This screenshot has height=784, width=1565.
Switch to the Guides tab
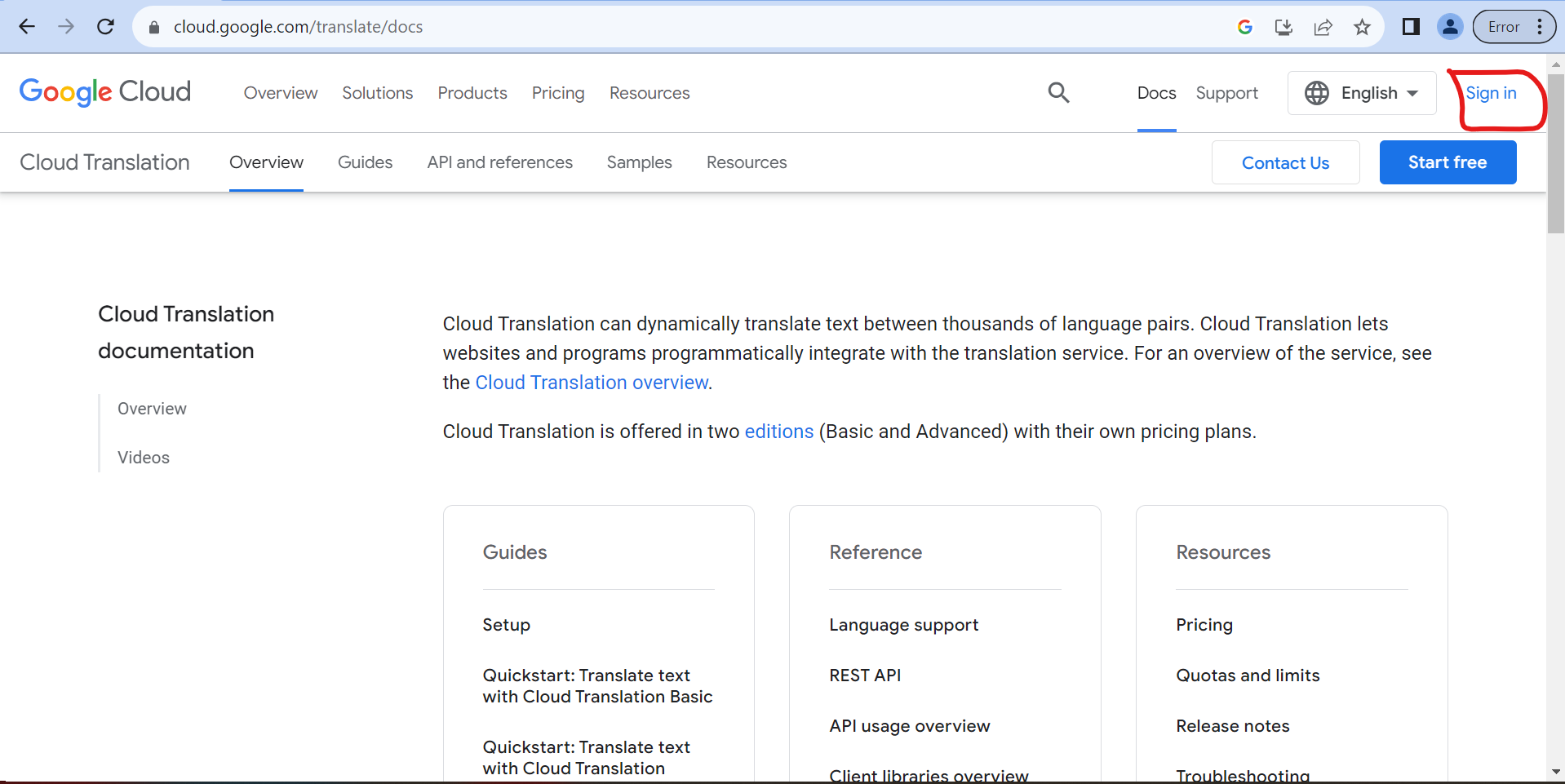pos(365,162)
